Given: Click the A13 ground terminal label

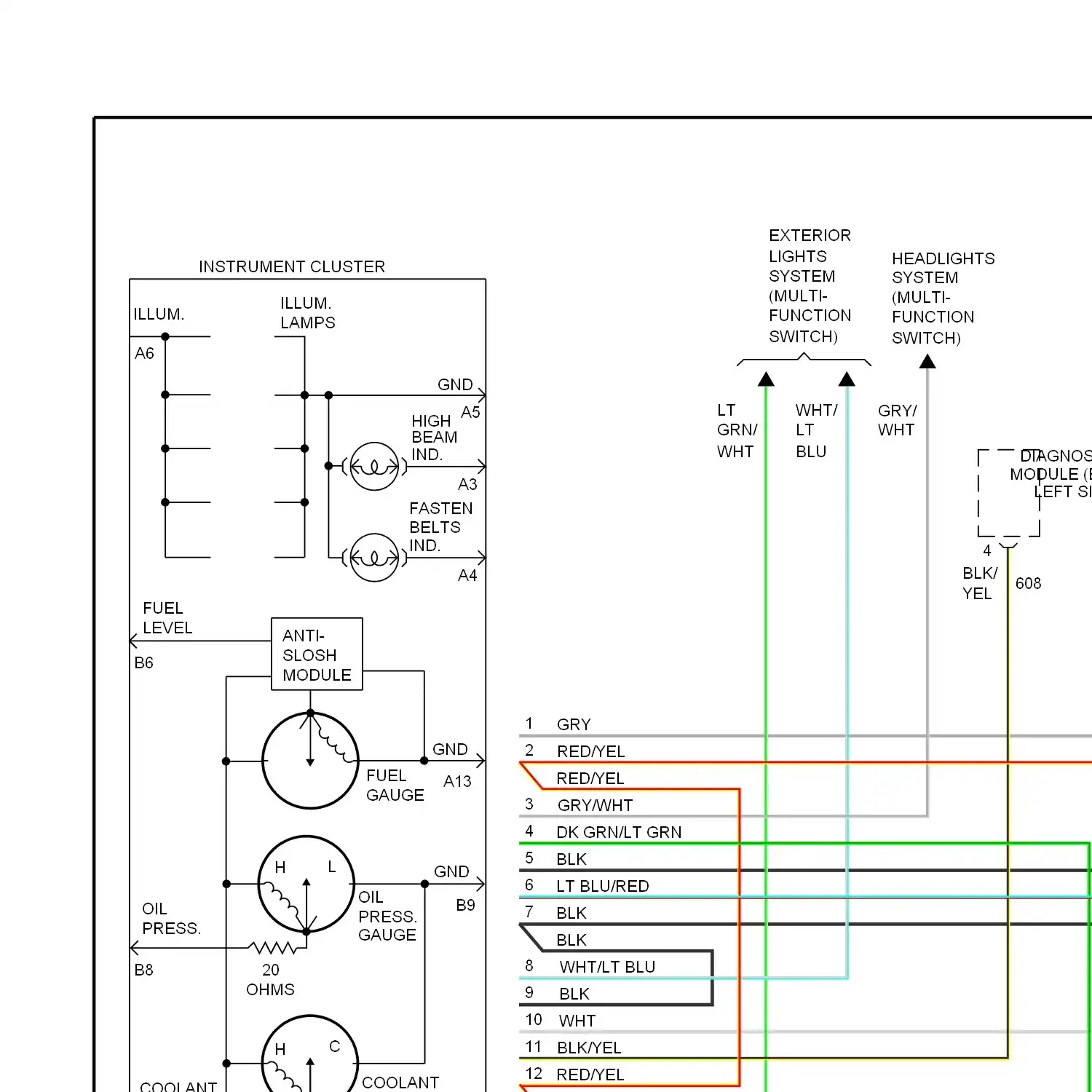Looking at the screenshot, I should pos(457,782).
